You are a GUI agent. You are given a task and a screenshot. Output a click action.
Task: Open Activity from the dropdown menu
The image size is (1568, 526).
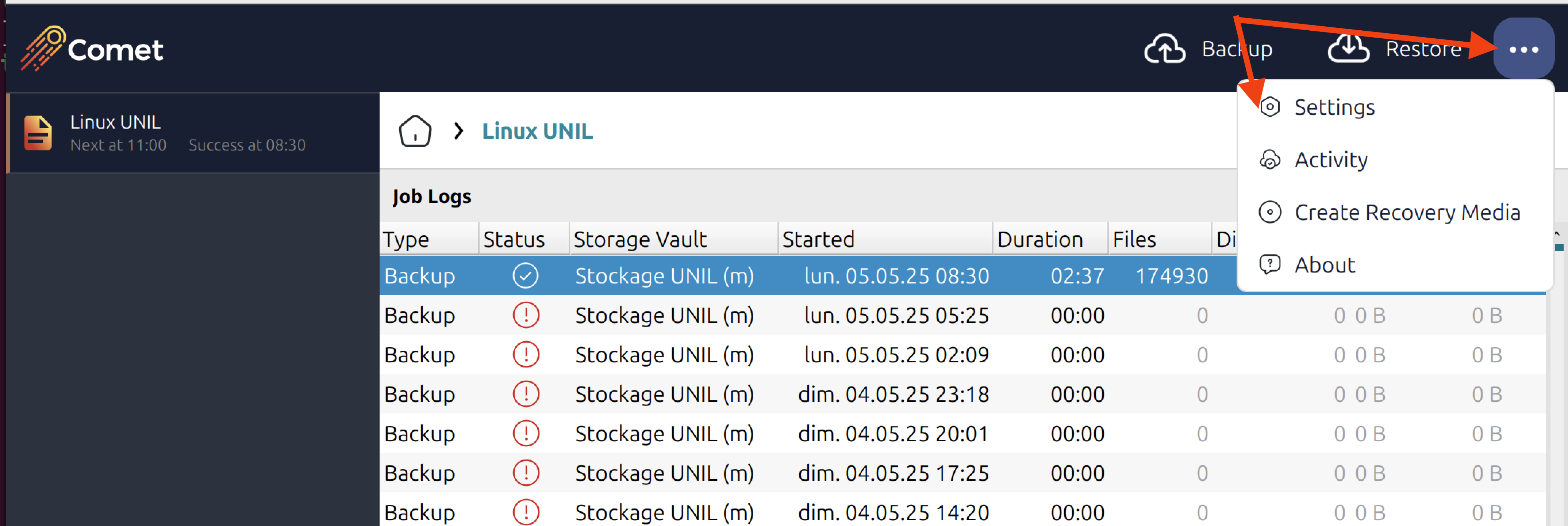tap(1331, 160)
